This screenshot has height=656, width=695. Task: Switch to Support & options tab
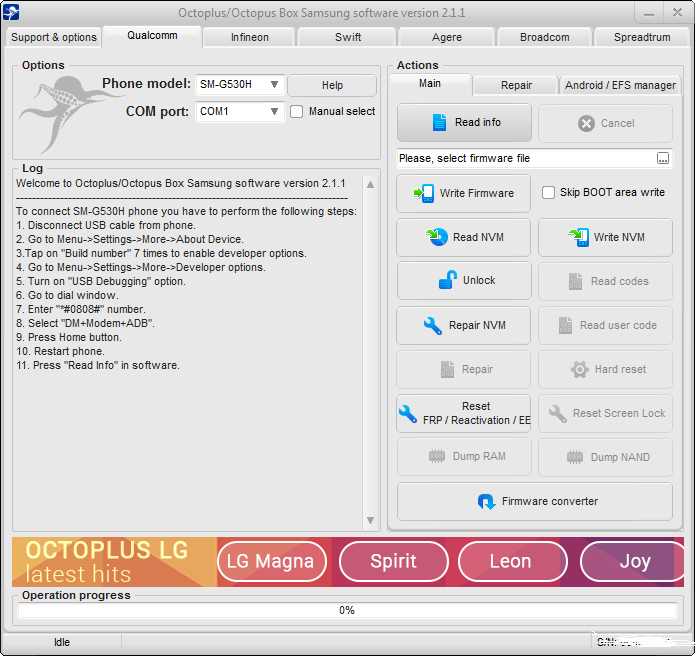point(54,37)
